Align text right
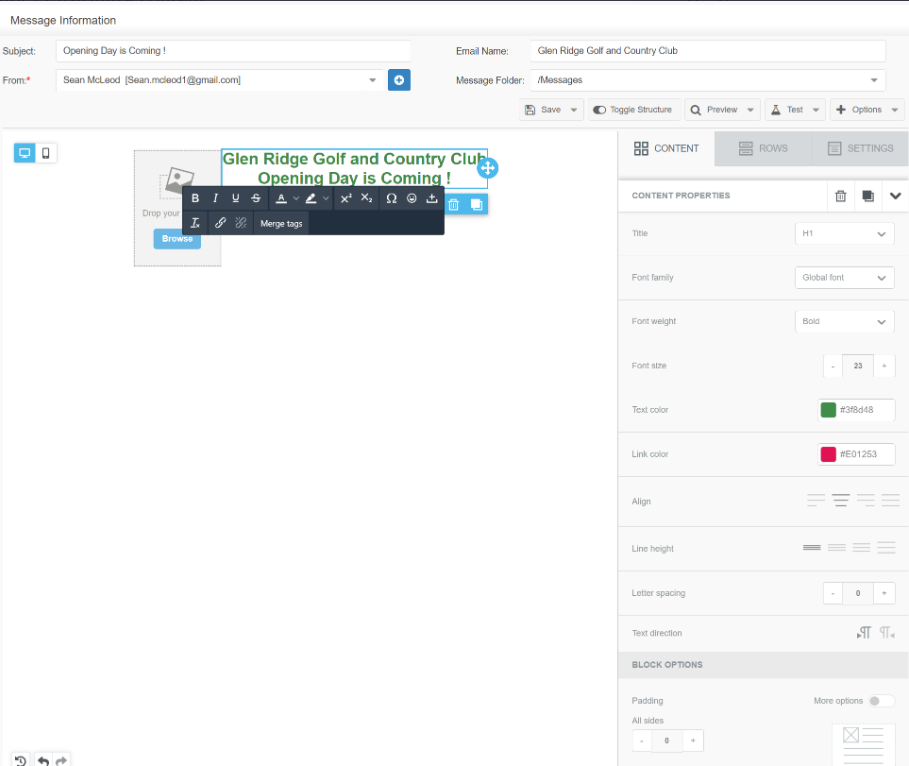 866,500
